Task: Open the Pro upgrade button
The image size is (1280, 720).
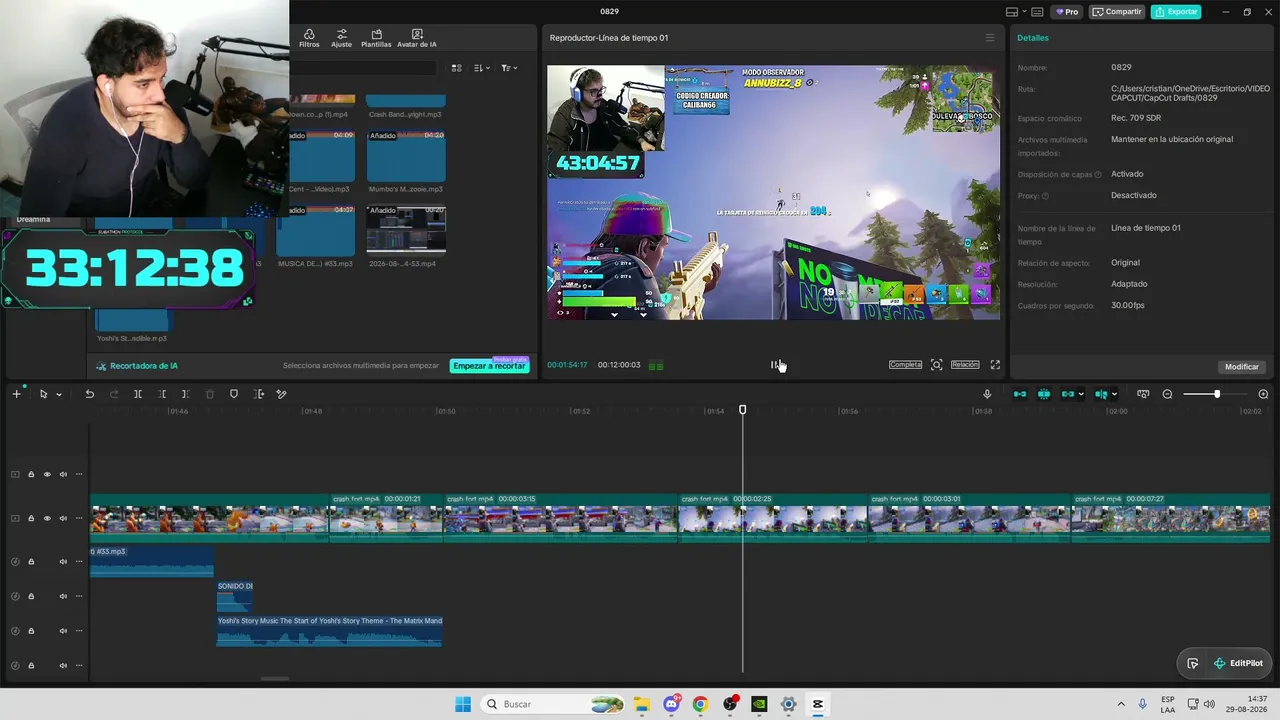Action: coord(1067,12)
